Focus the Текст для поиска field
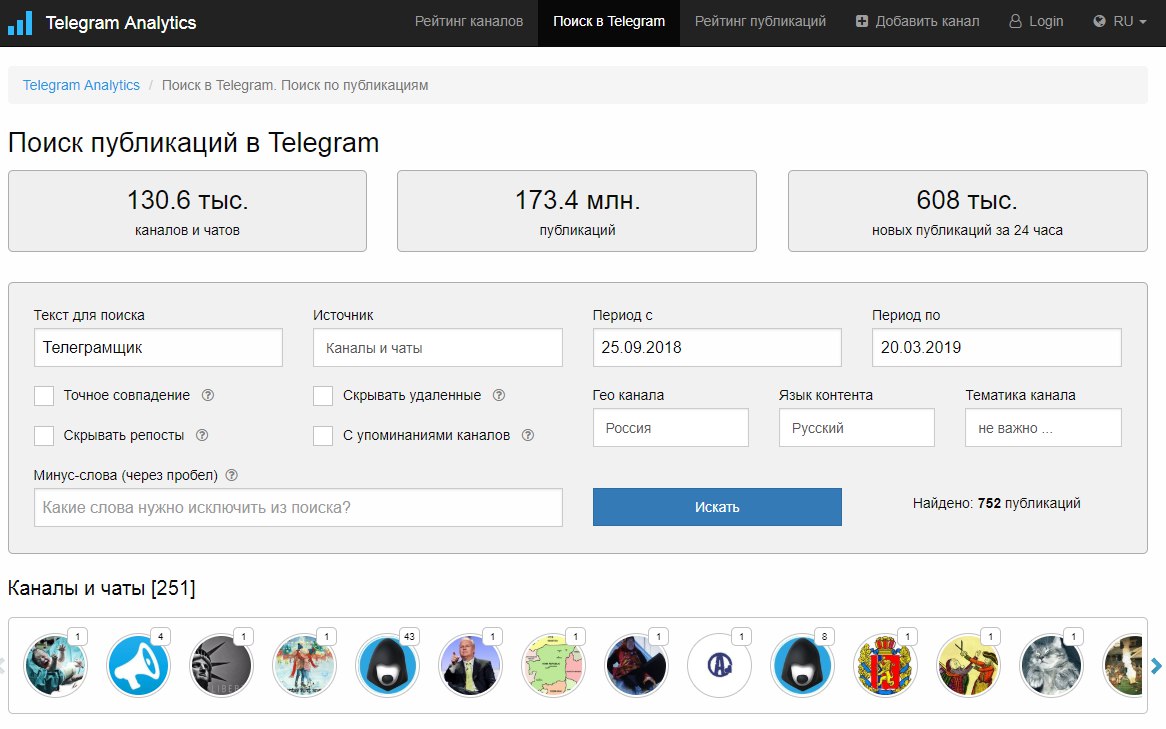The width and height of the screenshot is (1166, 729). tap(158, 347)
